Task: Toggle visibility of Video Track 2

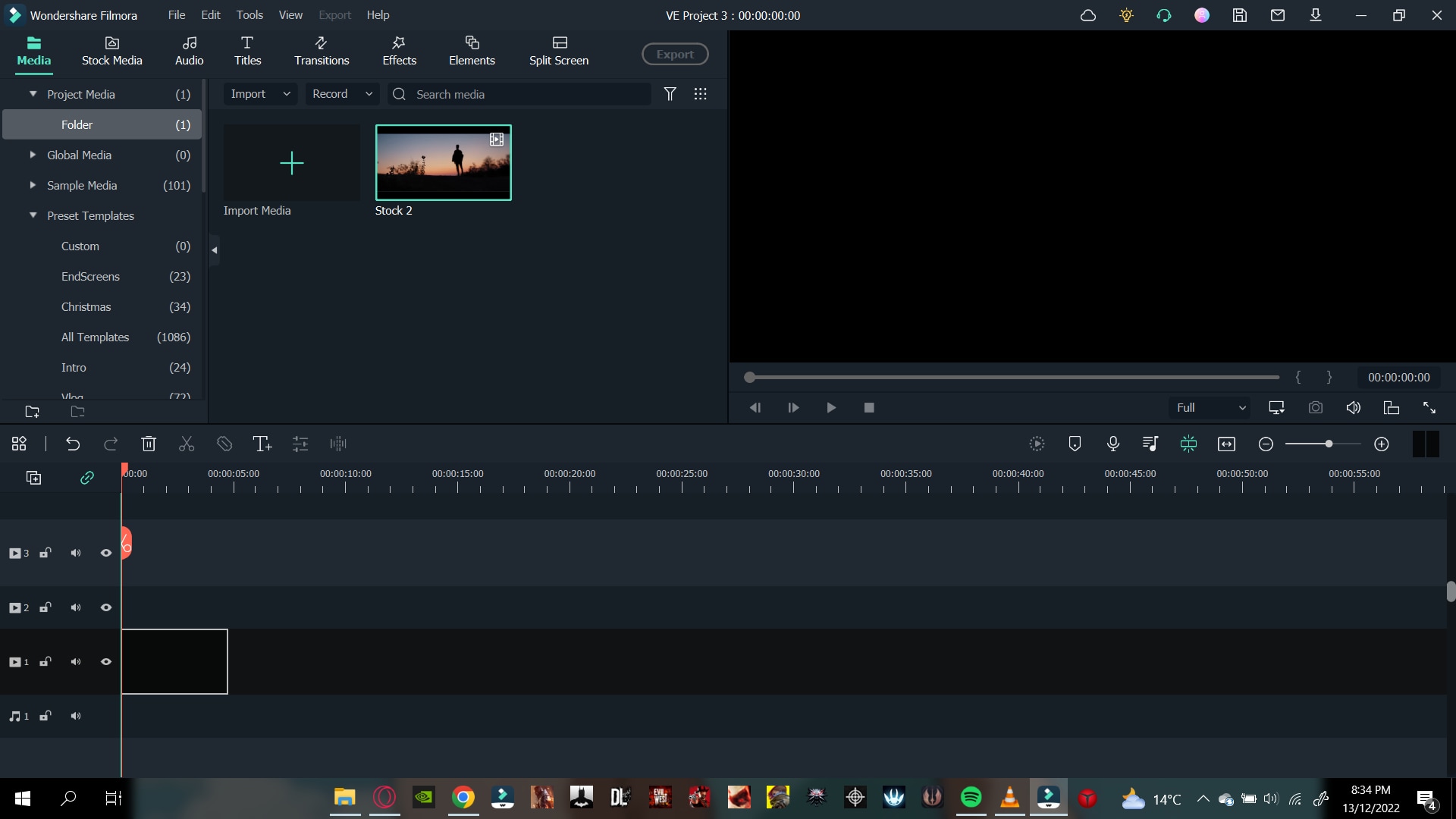Action: (106, 607)
